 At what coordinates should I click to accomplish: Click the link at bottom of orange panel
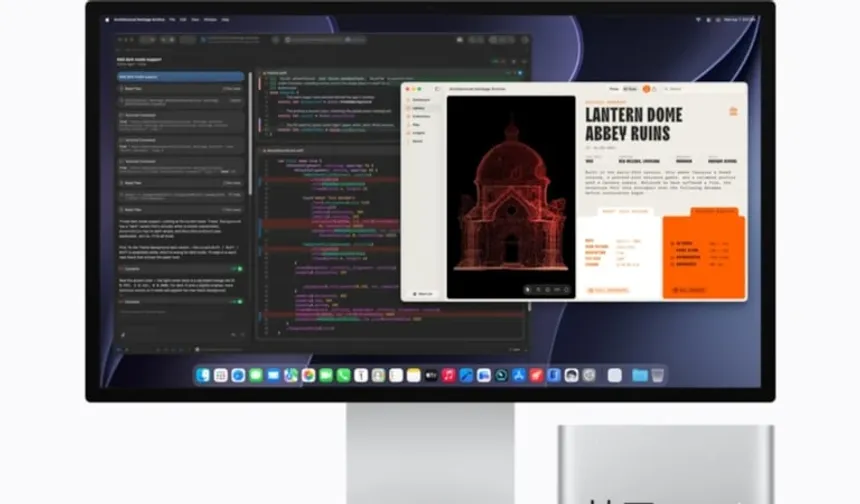click(x=689, y=290)
